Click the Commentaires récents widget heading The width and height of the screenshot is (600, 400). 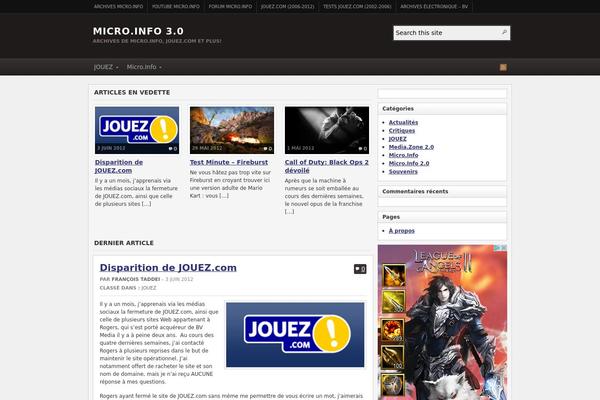click(x=415, y=191)
